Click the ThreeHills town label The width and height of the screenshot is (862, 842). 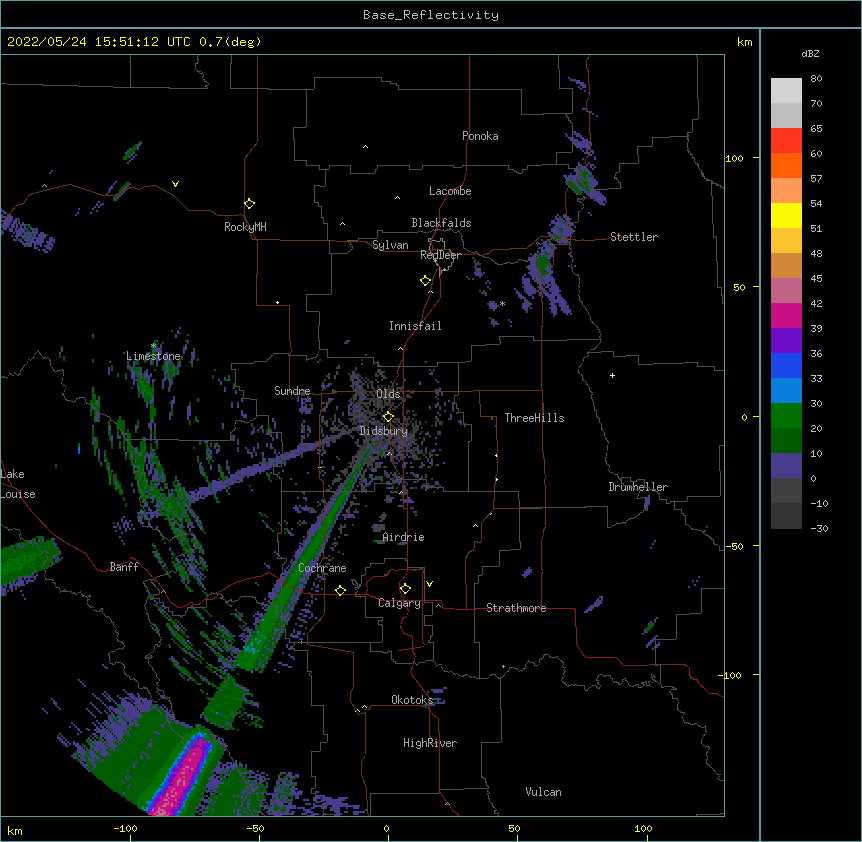point(534,418)
